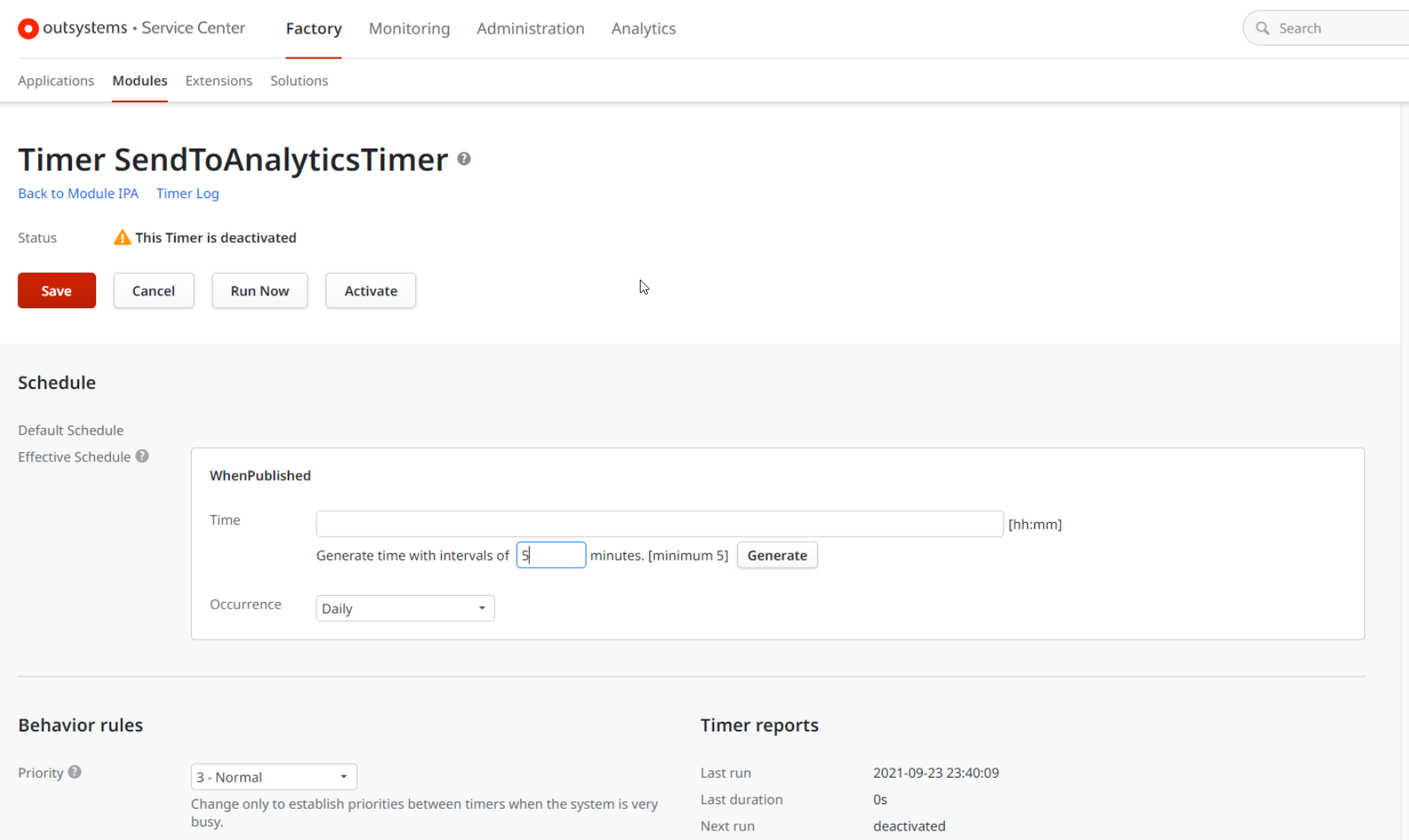Click the Service Center title text
The width and height of the screenshot is (1409, 840).
tap(193, 28)
